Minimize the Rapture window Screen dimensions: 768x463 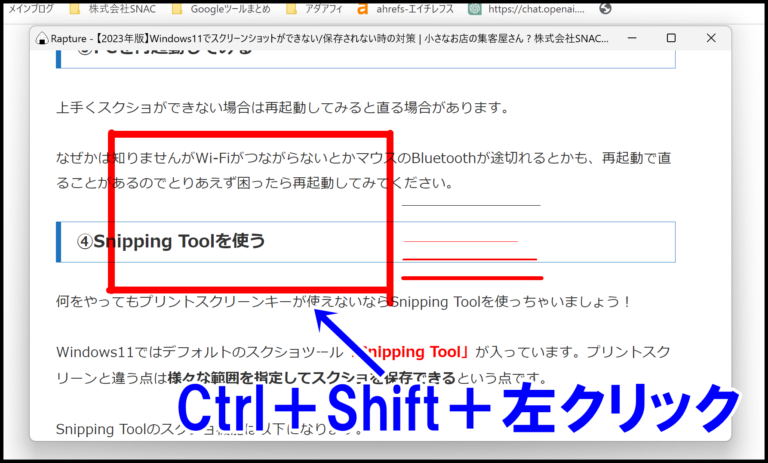[x=632, y=38]
